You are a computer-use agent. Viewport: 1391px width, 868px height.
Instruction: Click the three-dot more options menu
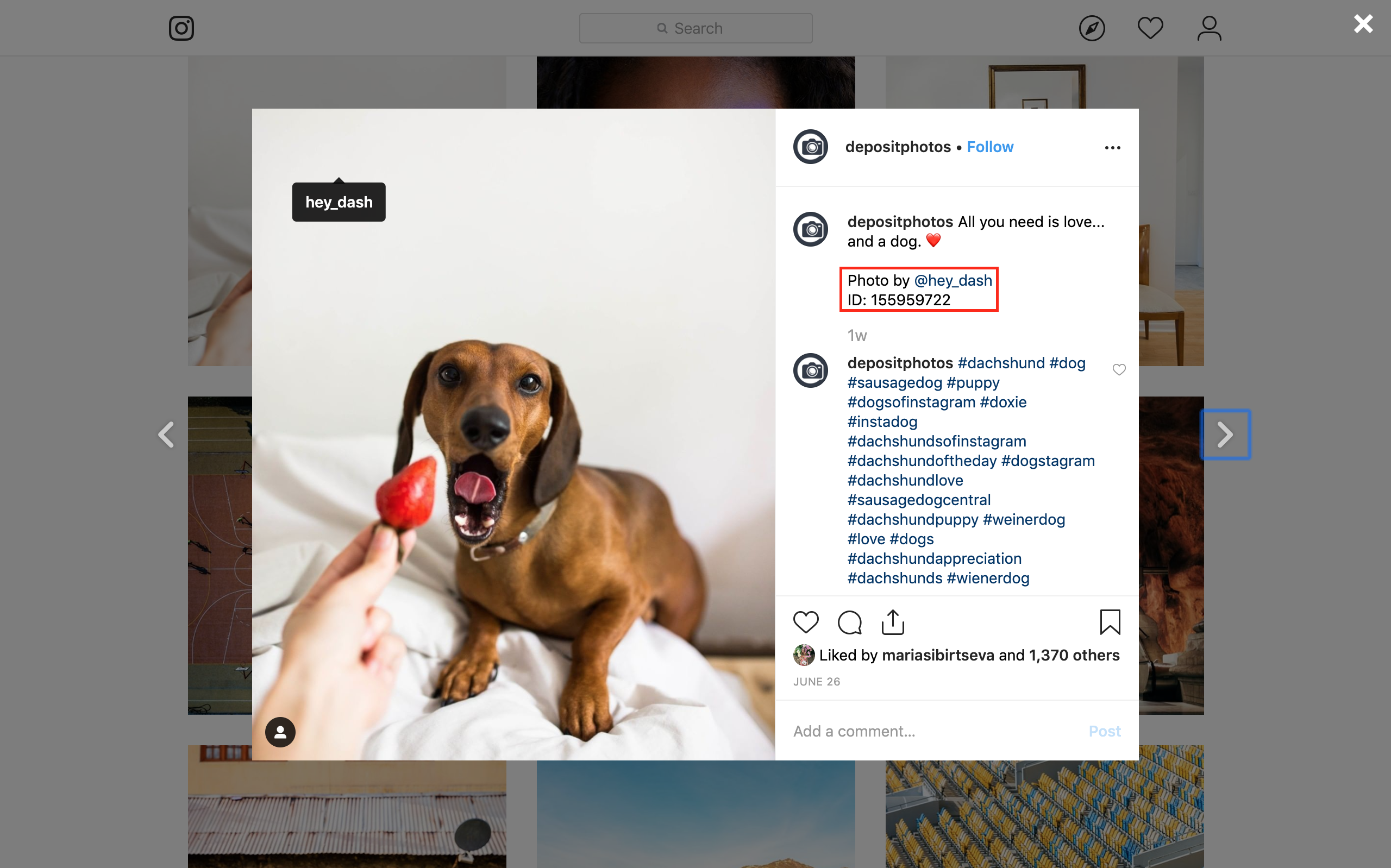pos(1112,147)
